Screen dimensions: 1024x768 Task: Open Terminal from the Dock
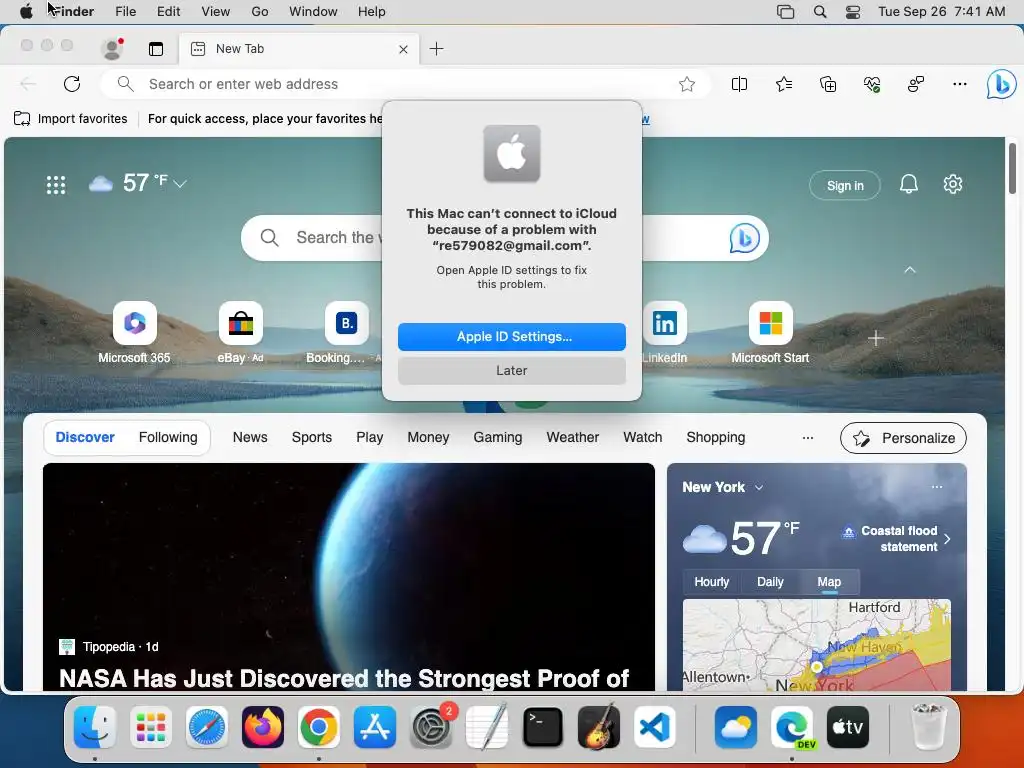543,727
